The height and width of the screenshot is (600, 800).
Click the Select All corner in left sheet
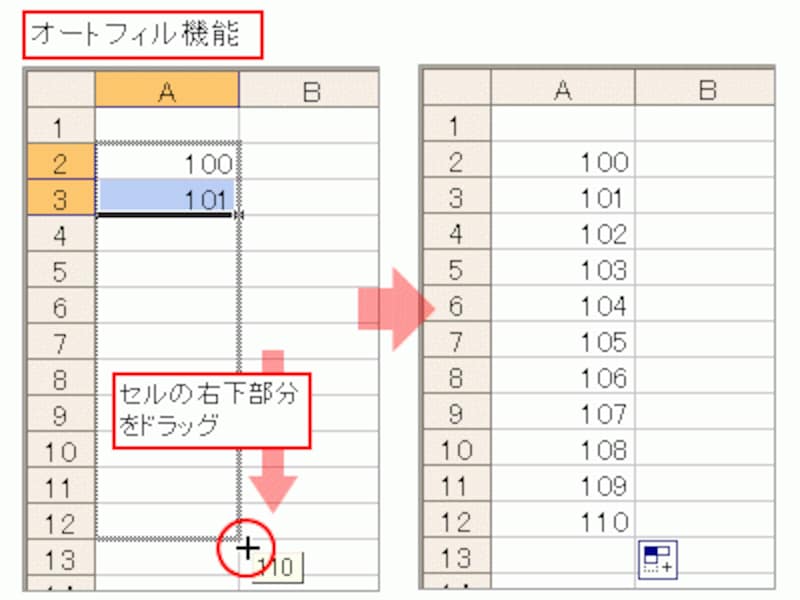[x=61, y=90]
